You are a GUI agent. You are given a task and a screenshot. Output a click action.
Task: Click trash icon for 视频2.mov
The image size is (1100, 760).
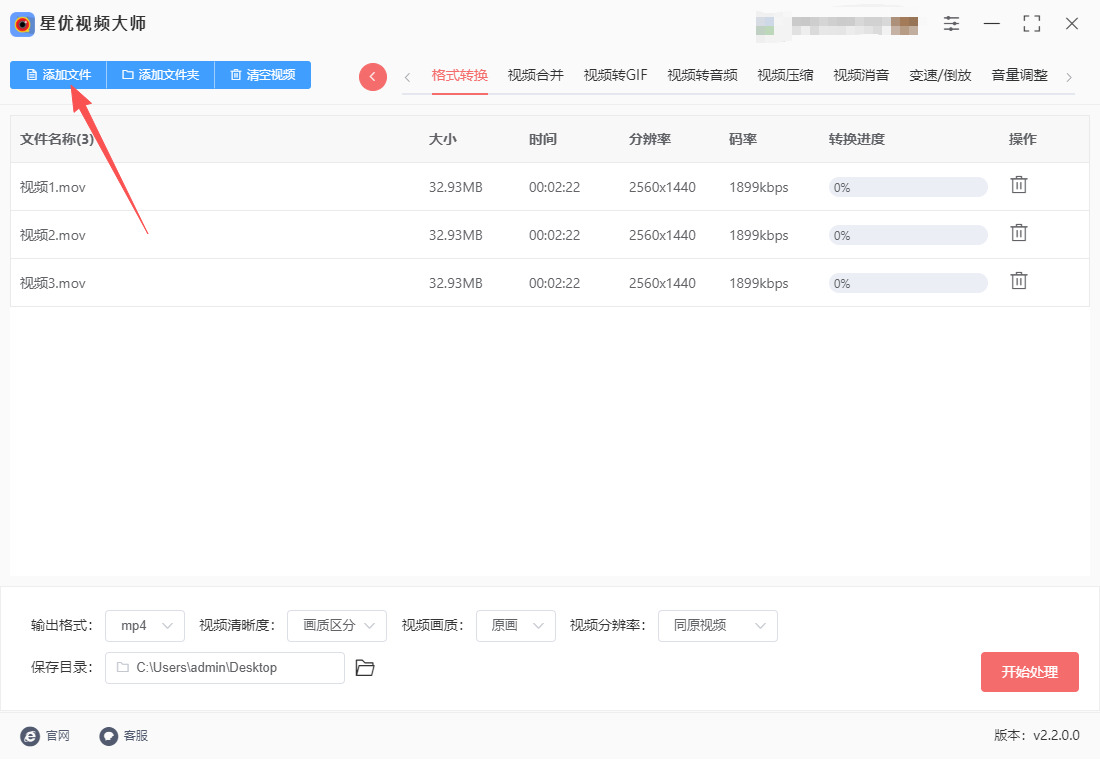pyautogui.click(x=1018, y=233)
